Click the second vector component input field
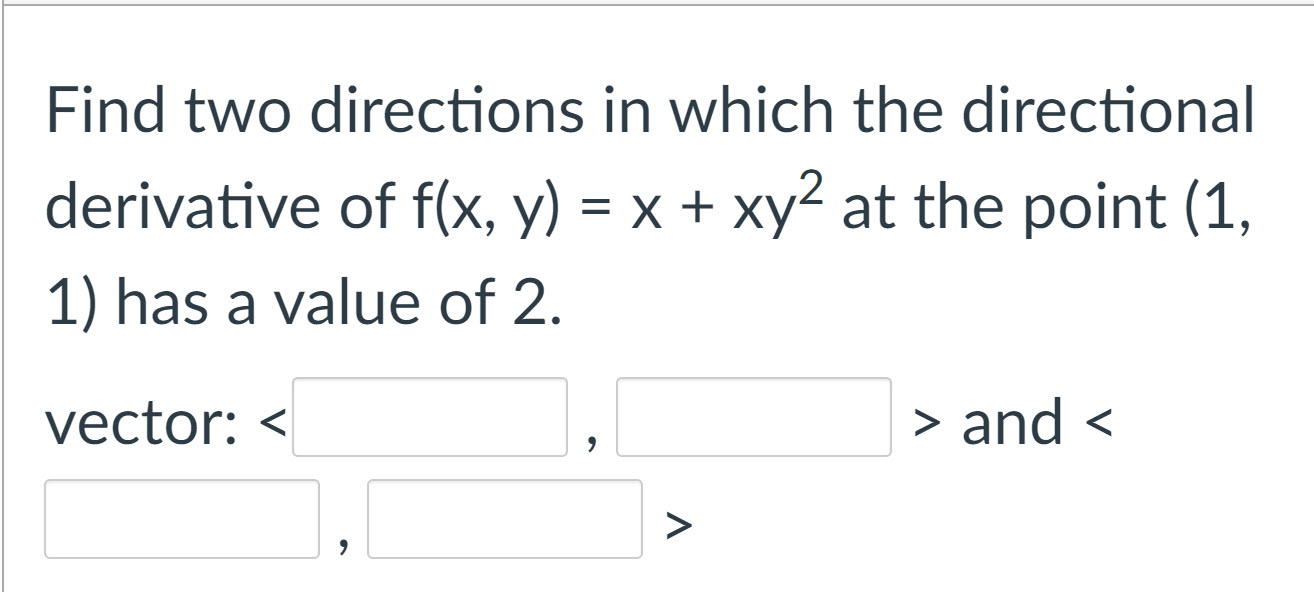 point(755,418)
